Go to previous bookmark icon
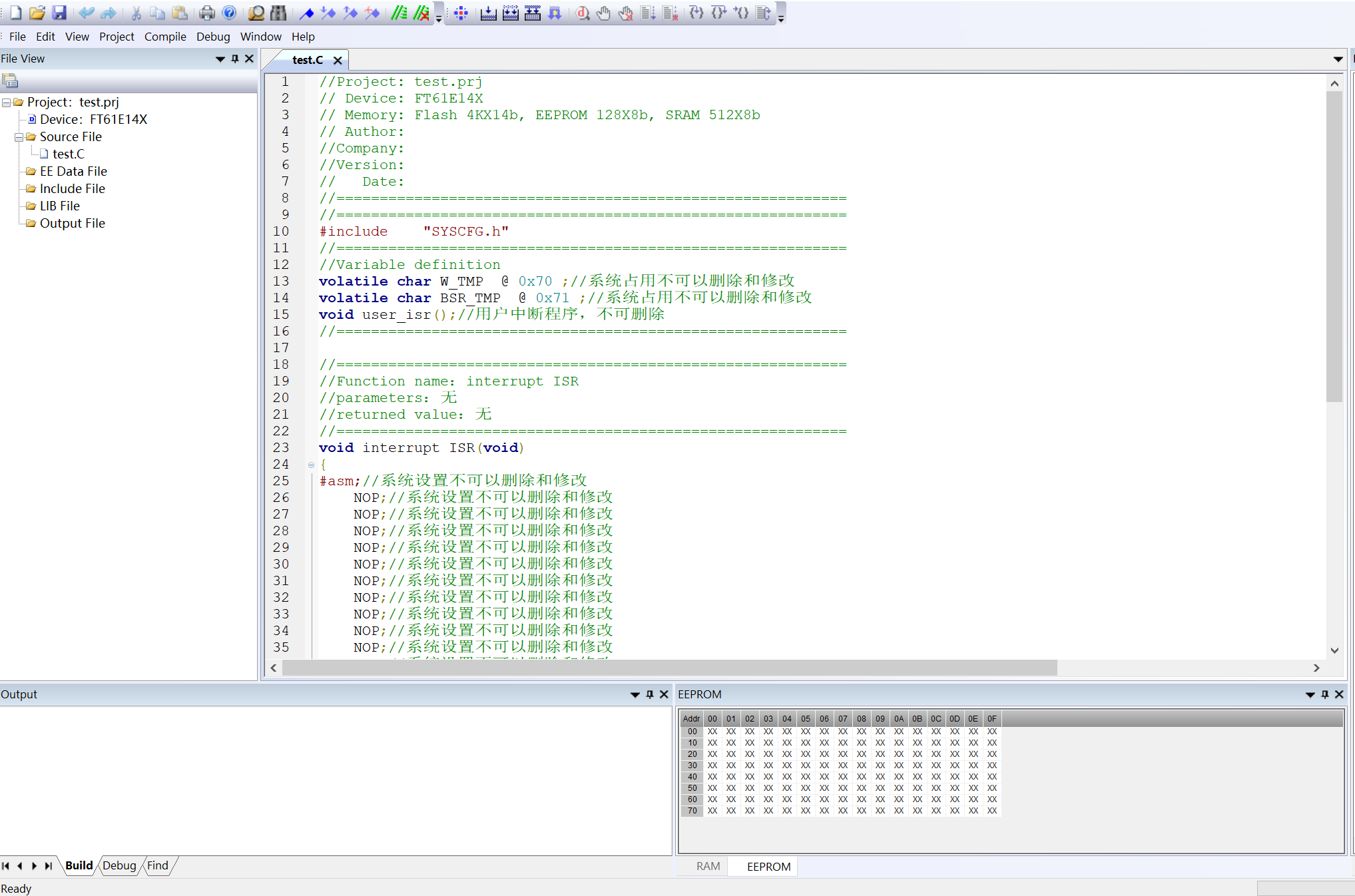Image resolution: width=1355 pixels, height=896 pixels. pyautogui.click(x=350, y=13)
